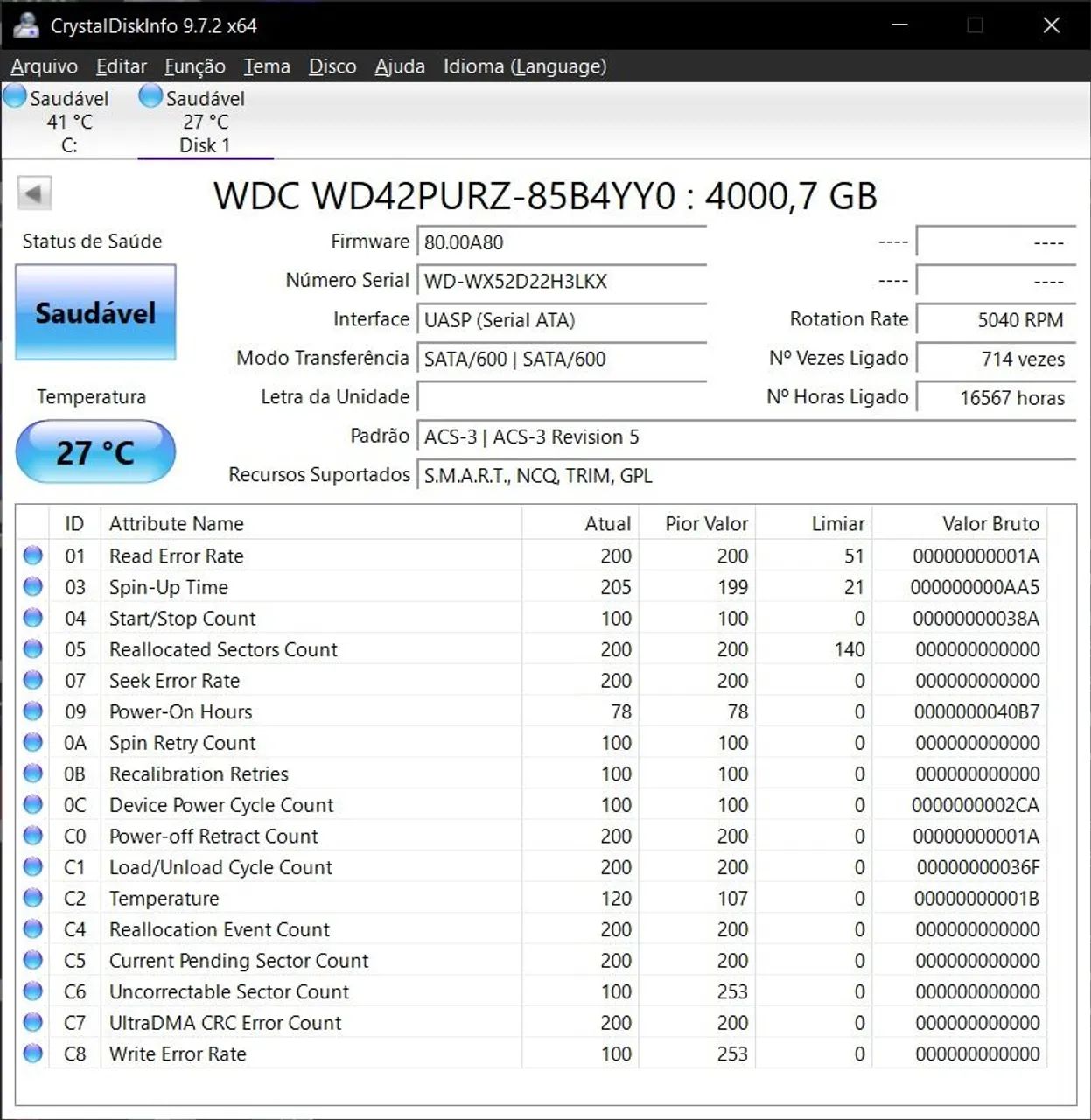
Task: Click the empty Letra da Unidade field
Action: [562, 397]
